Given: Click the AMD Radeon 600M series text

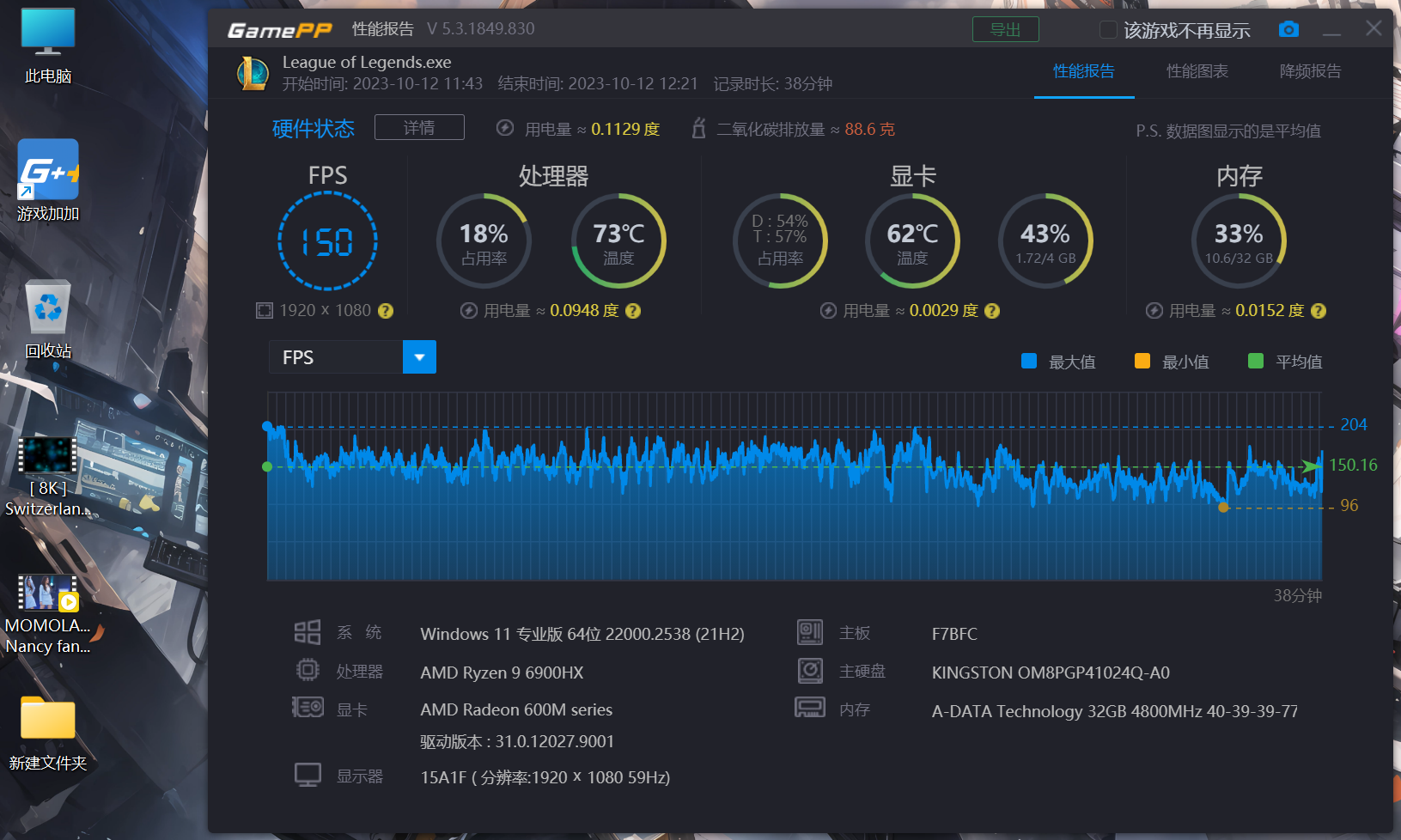Looking at the screenshot, I should pyautogui.click(x=516, y=709).
